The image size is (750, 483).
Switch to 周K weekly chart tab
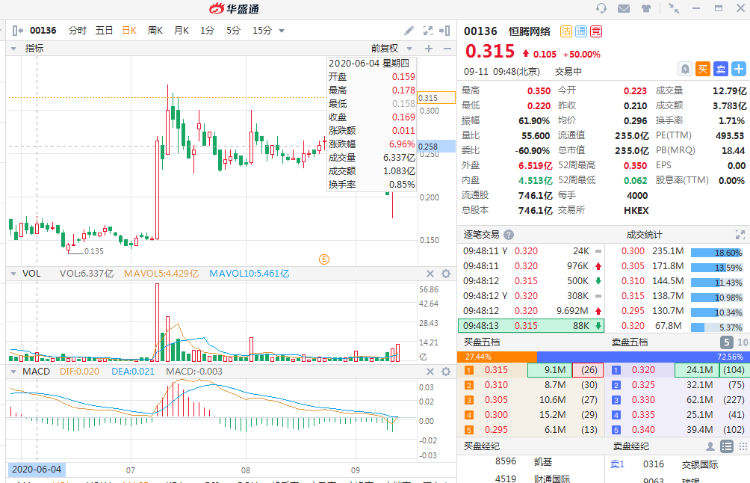click(x=155, y=30)
